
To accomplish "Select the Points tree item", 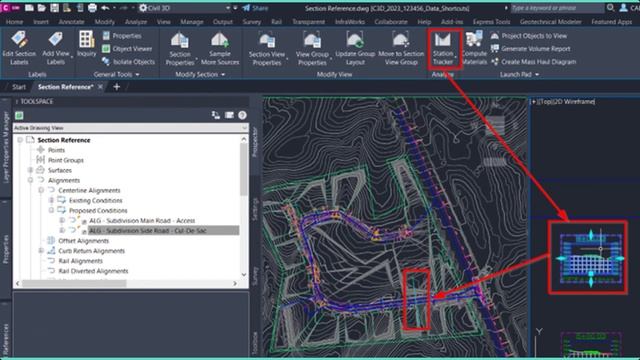I will [56, 150].
